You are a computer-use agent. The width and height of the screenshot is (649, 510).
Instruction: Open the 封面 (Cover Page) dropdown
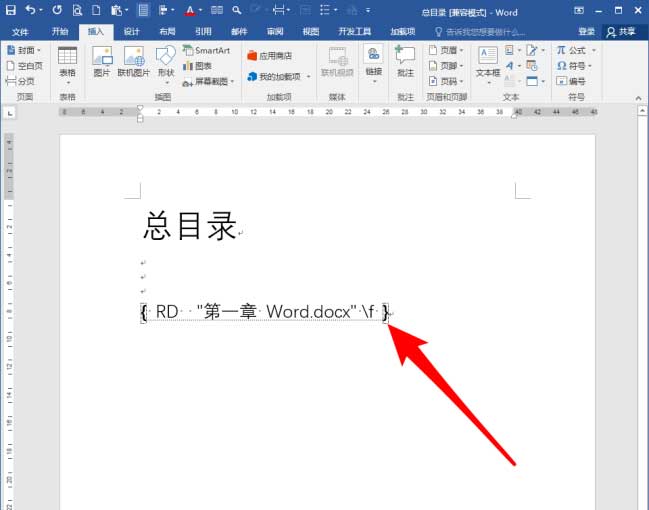coord(24,51)
